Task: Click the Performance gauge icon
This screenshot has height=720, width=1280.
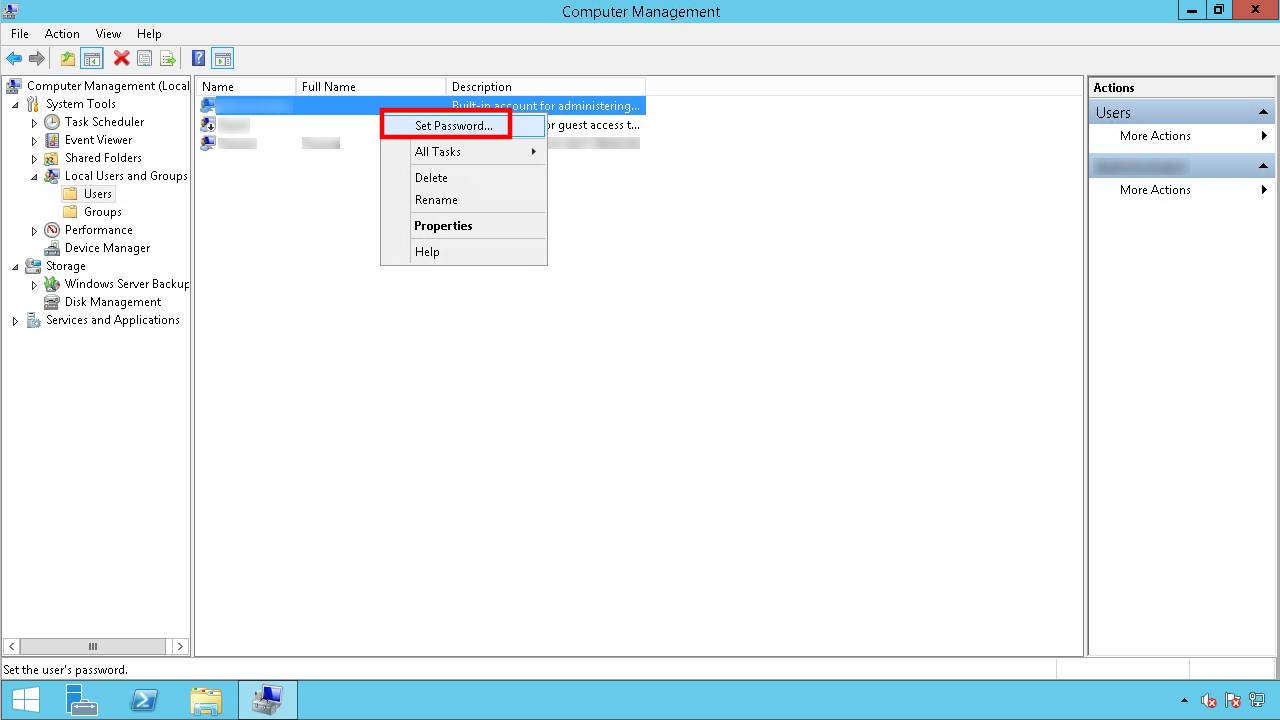Action: (52, 230)
